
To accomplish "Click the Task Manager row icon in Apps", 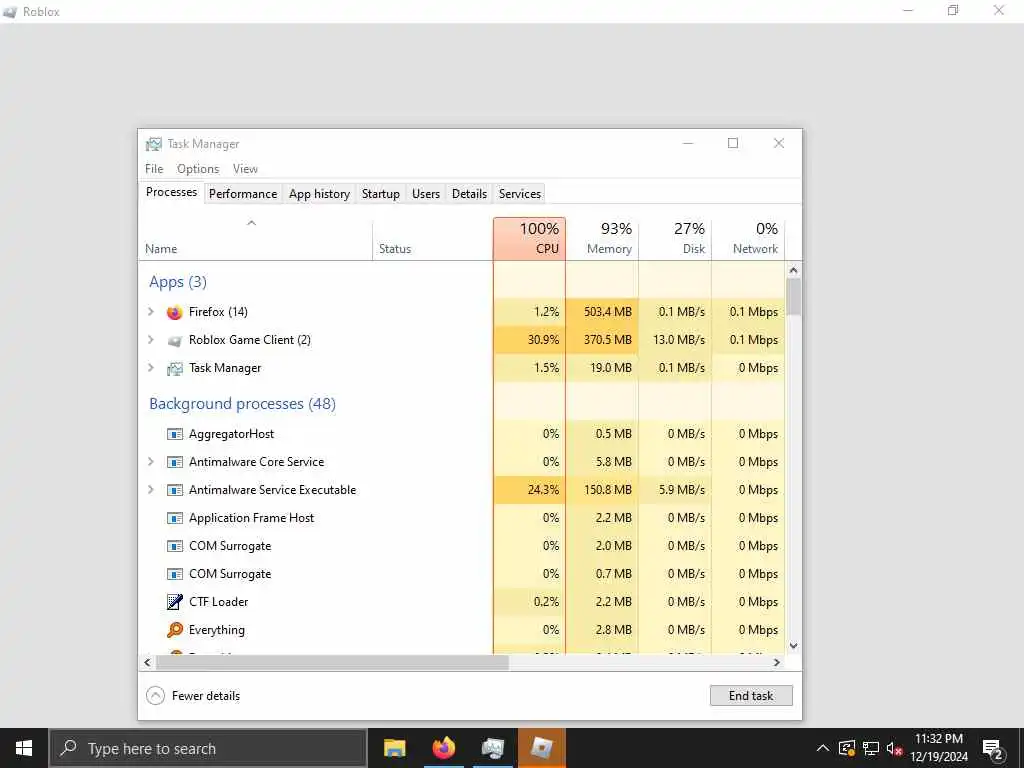I will point(174,368).
